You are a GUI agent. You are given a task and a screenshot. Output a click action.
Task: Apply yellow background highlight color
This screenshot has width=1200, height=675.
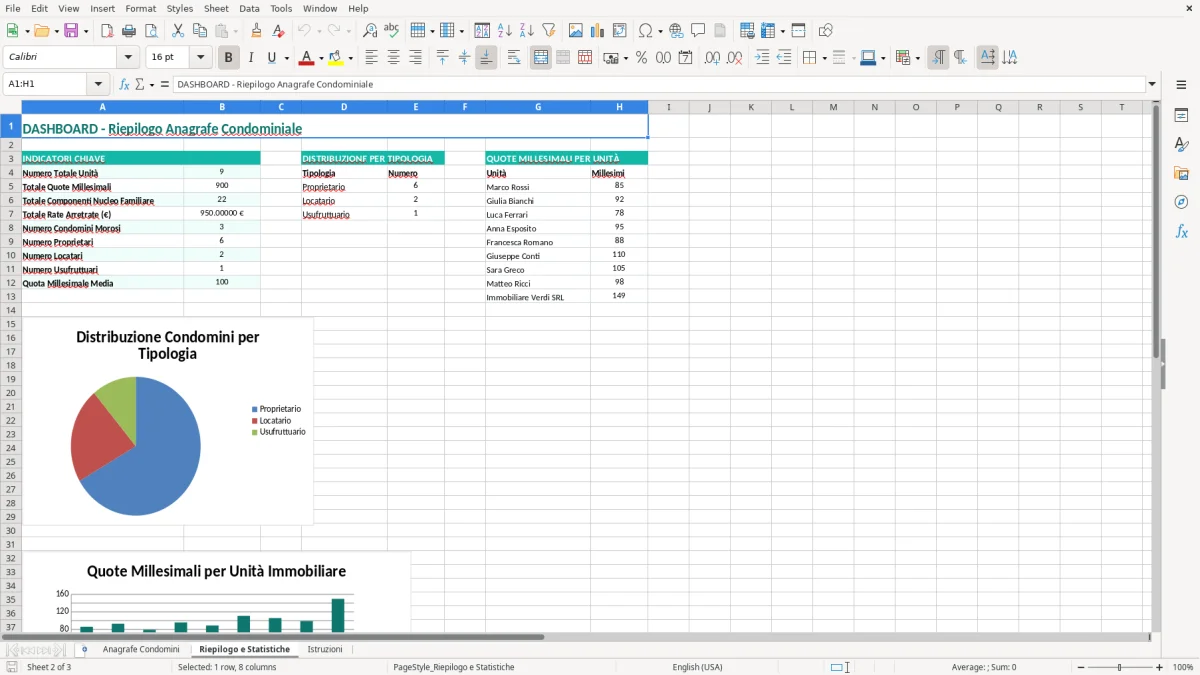pyautogui.click(x=335, y=58)
